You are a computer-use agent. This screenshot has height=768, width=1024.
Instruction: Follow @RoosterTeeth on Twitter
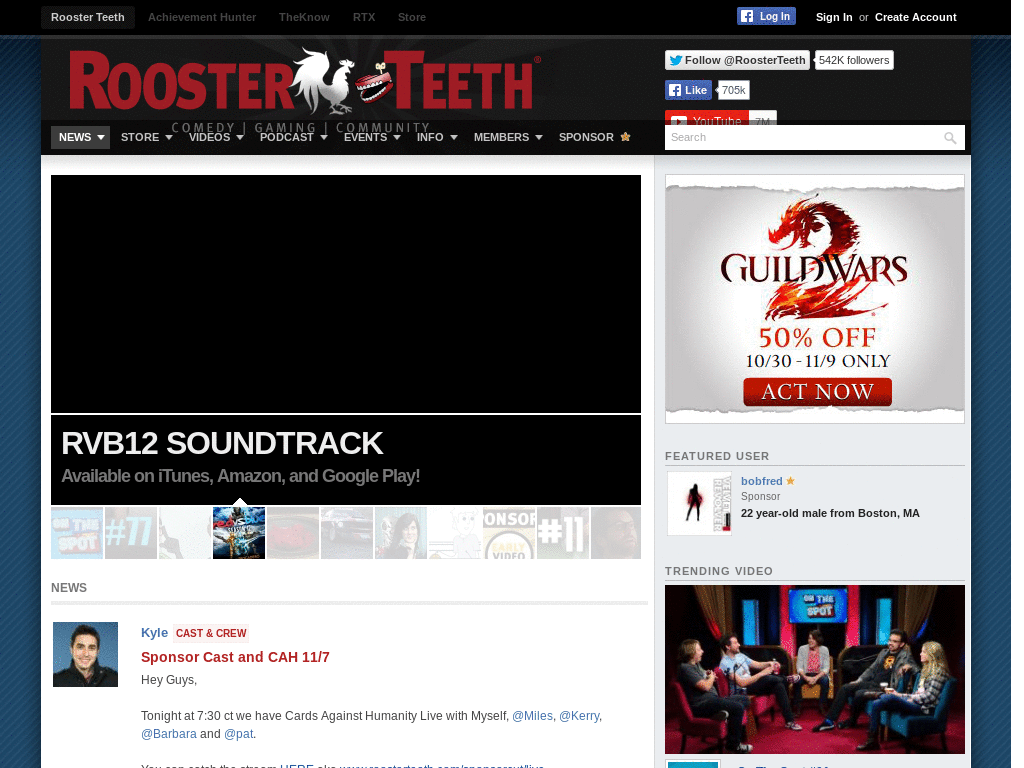pyautogui.click(x=737, y=60)
